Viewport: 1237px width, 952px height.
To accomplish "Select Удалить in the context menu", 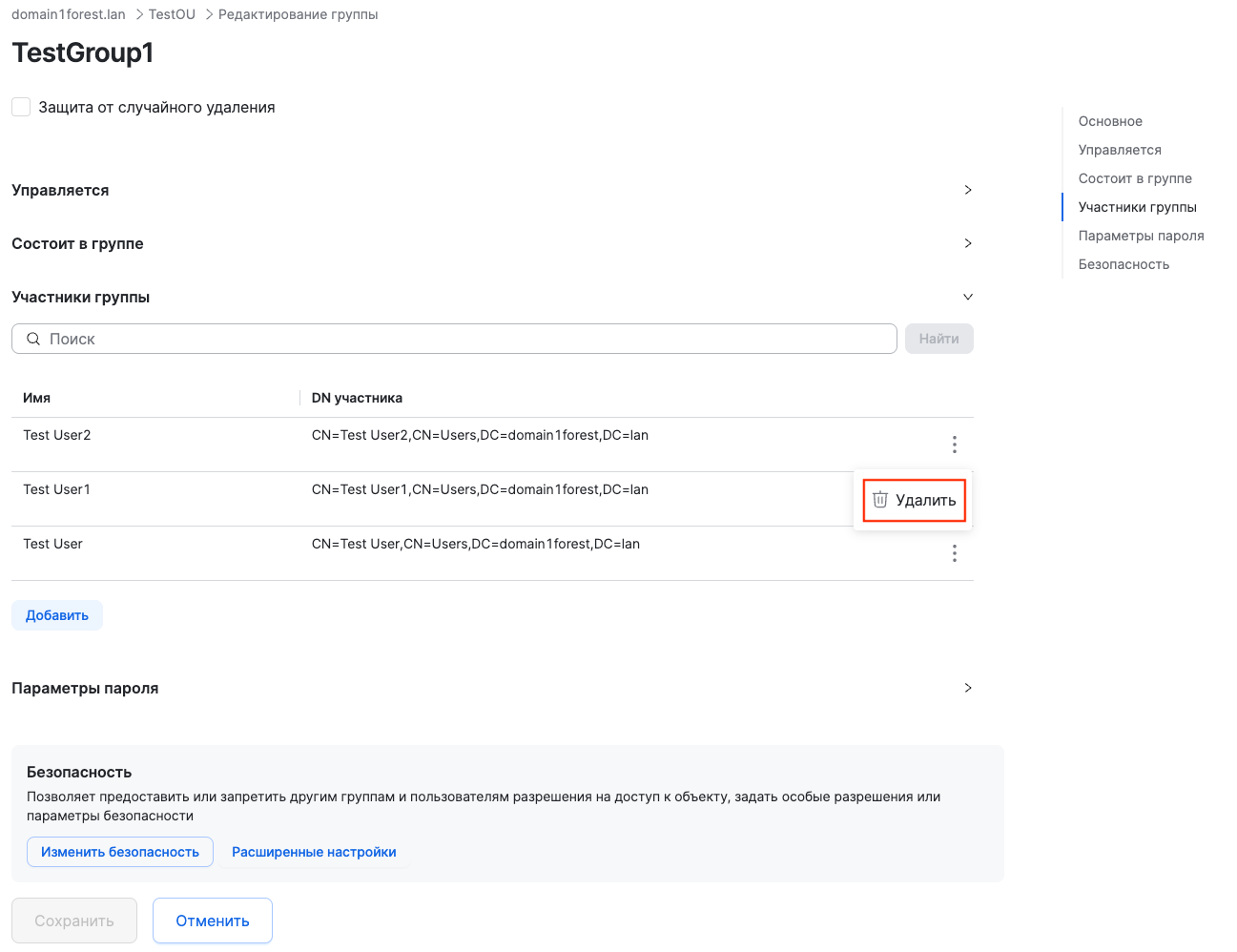I will coord(924,500).
